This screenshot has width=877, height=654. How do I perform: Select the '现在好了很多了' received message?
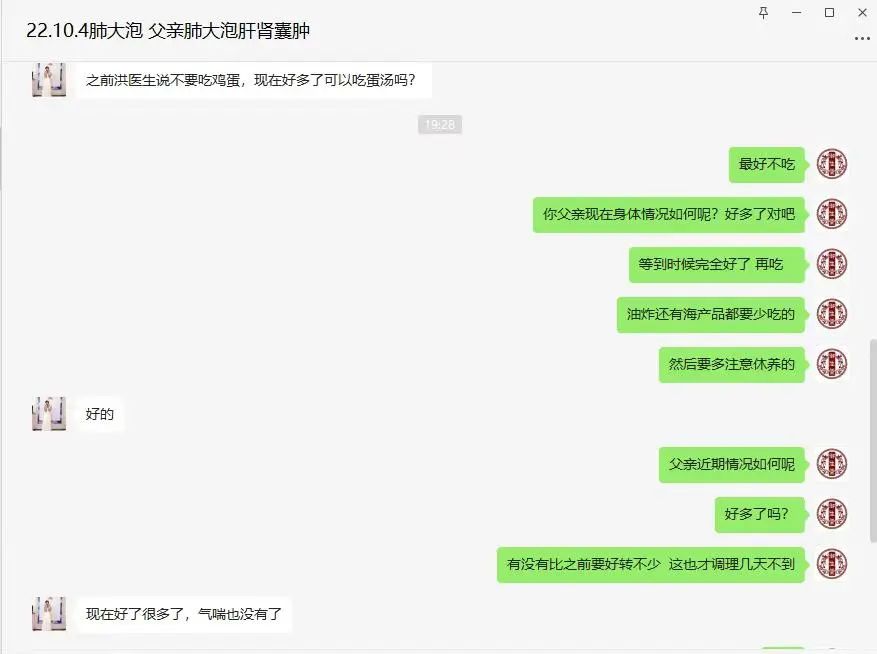tap(183, 614)
